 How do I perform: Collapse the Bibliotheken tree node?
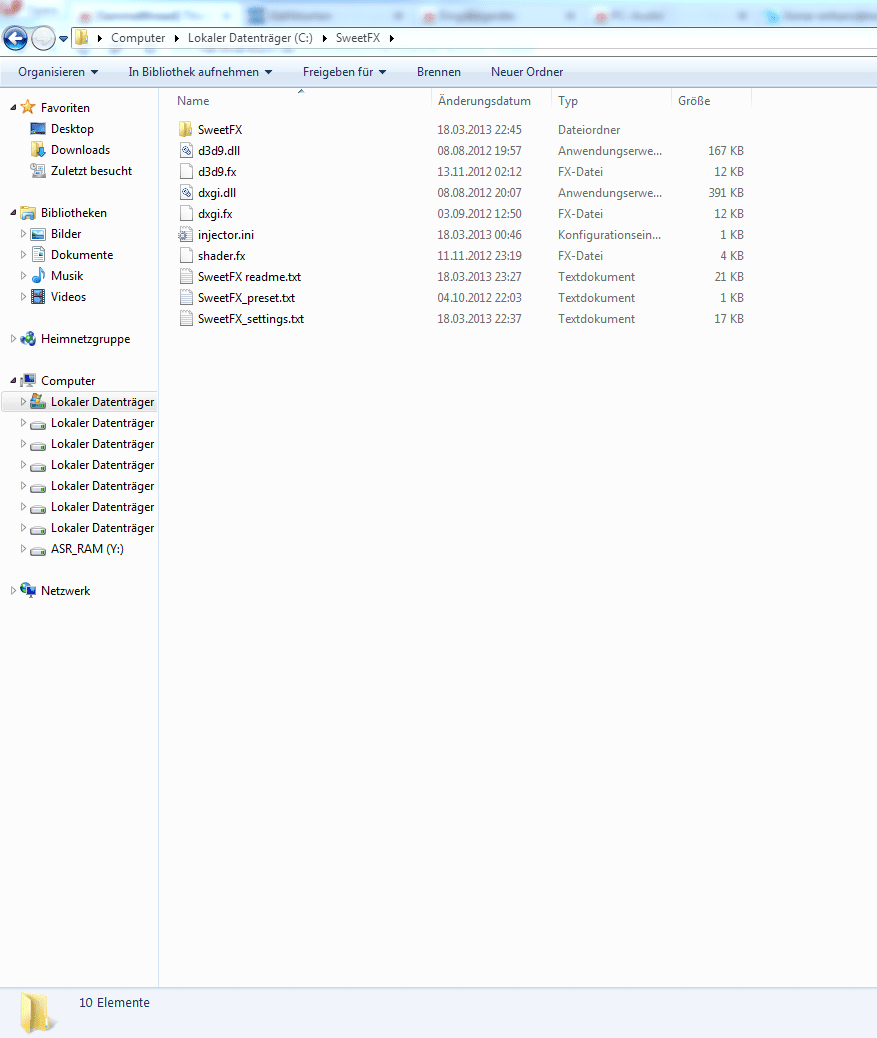coord(13,212)
